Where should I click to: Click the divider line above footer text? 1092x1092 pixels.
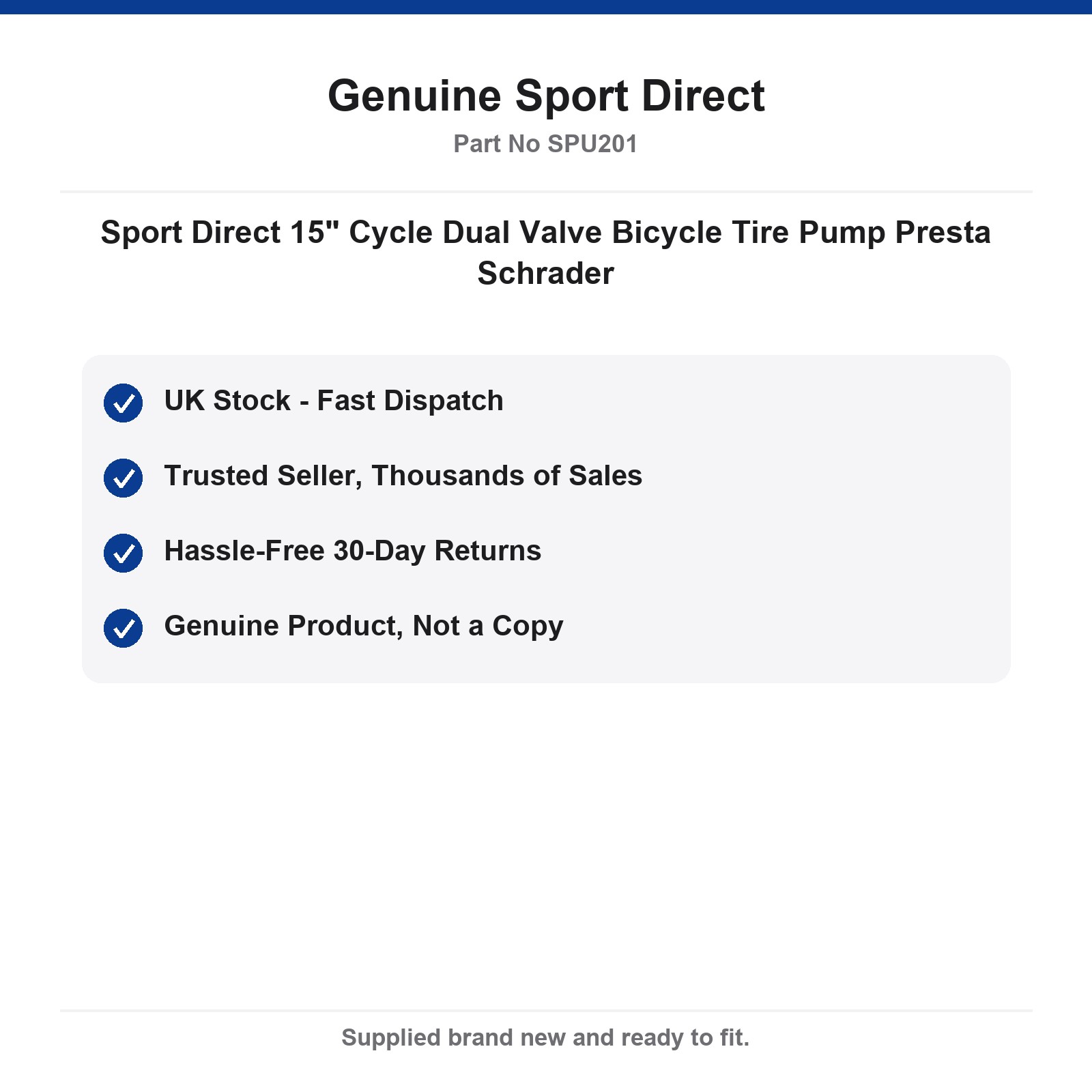coord(546,1011)
